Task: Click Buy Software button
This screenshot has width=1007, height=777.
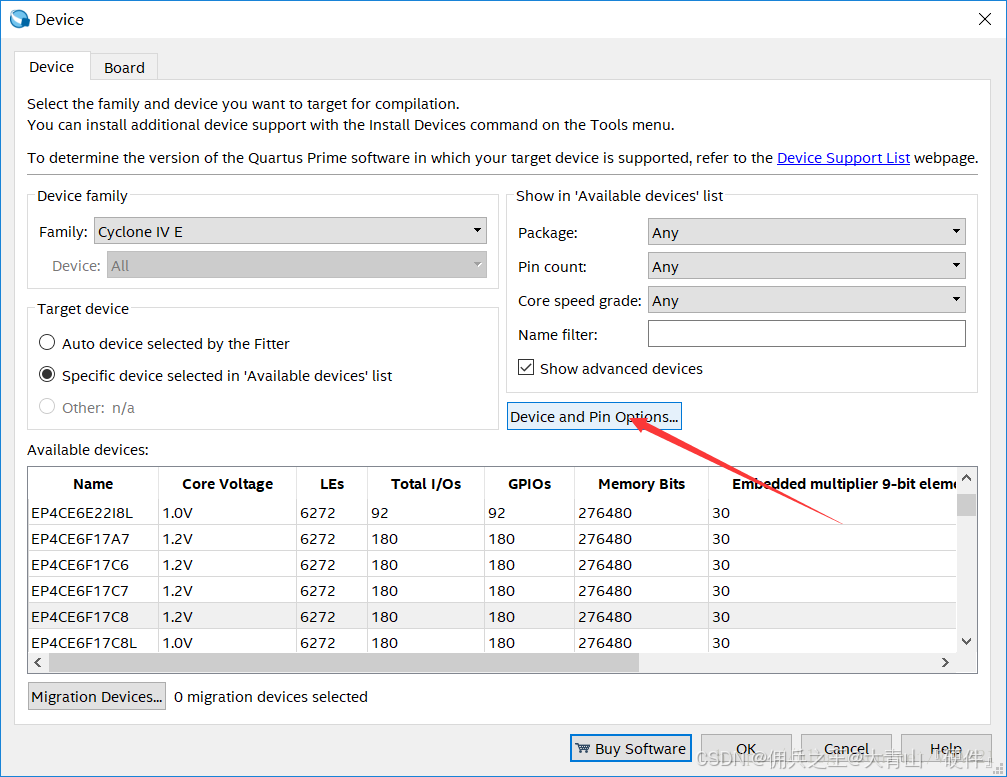Action: [x=631, y=748]
